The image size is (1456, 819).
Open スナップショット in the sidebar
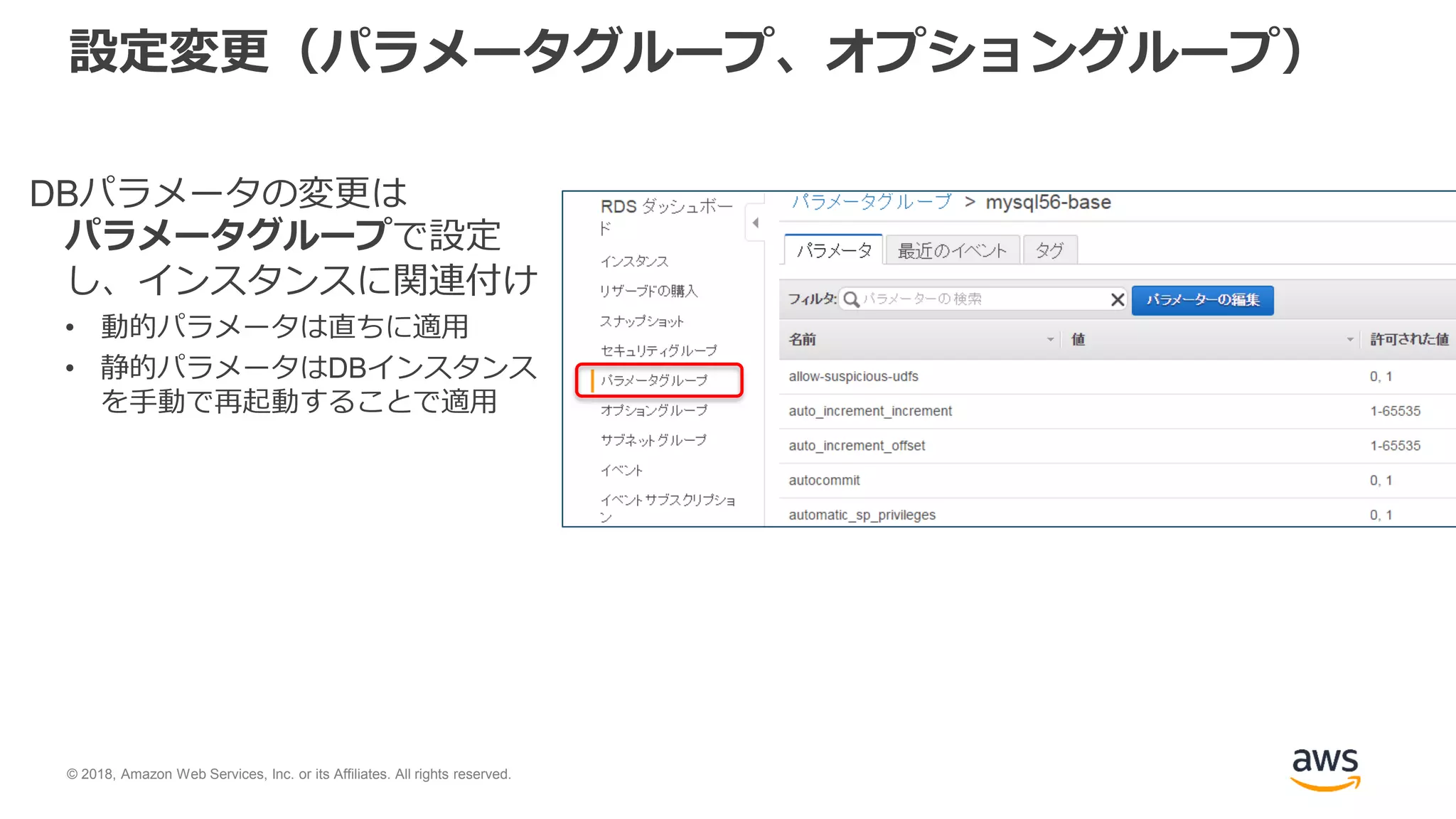point(641,321)
